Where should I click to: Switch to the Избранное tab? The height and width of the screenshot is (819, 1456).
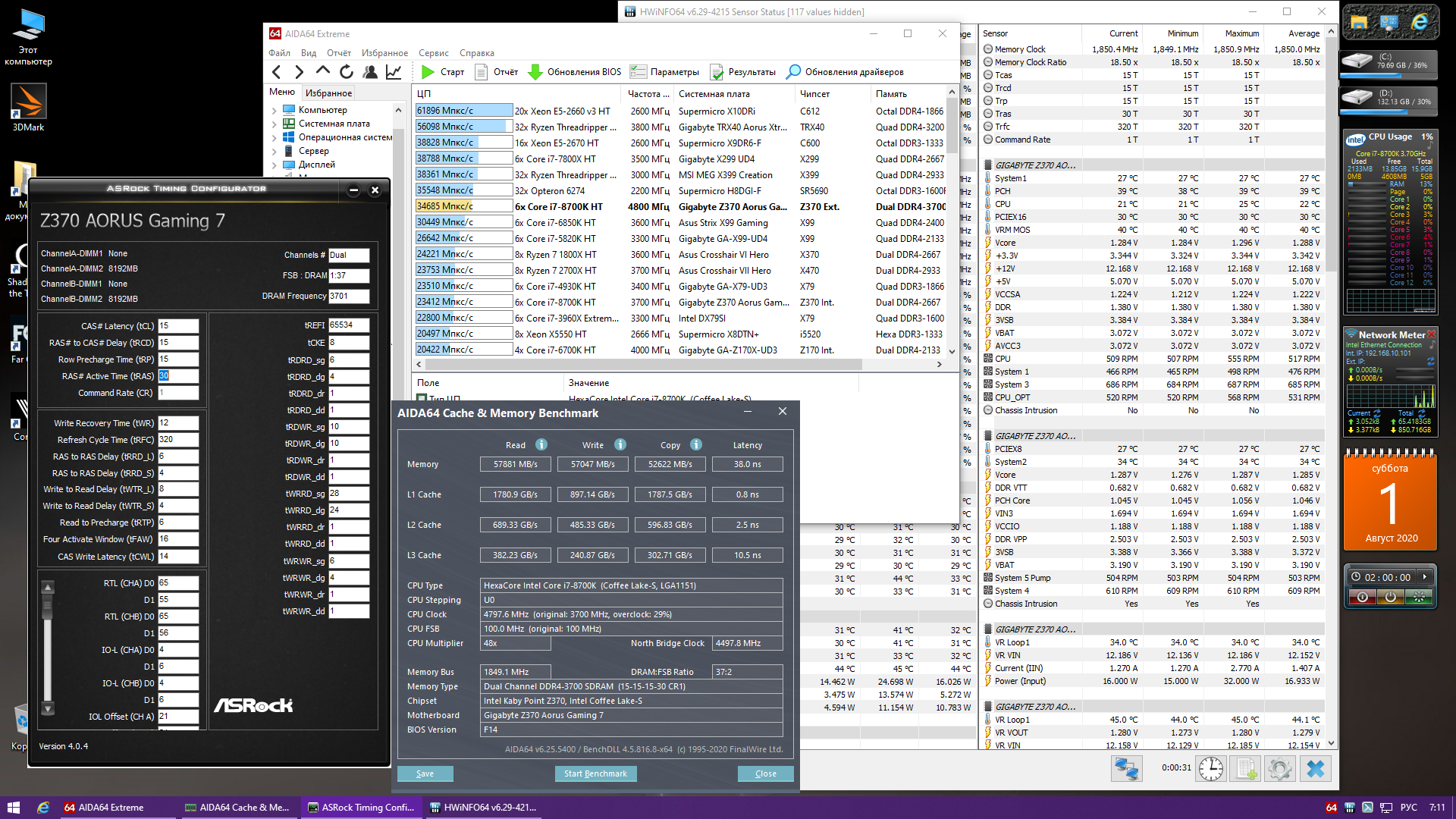click(x=328, y=93)
